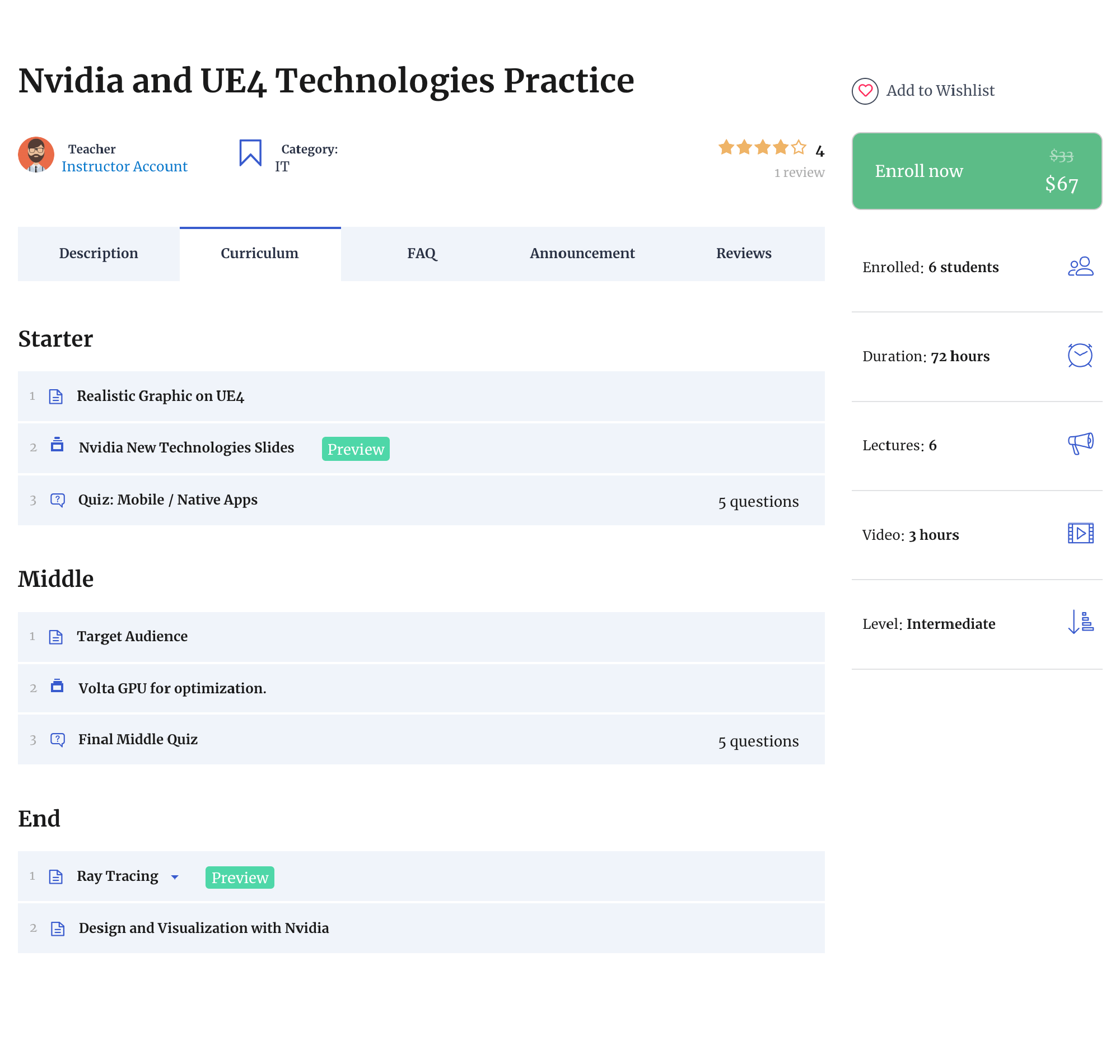The image size is (1120, 1064).
Task: Click the duration alarm clock icon
Action: tap(1080, 356)
